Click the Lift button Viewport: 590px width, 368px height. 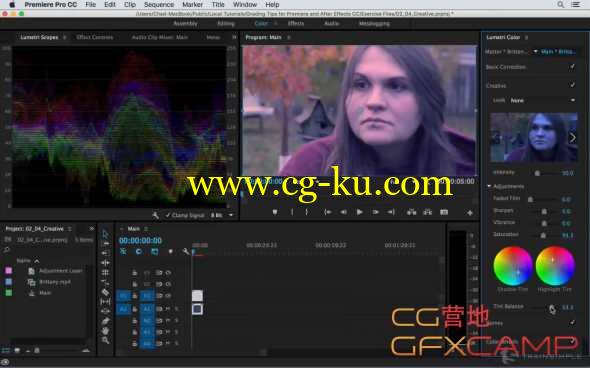411,212
